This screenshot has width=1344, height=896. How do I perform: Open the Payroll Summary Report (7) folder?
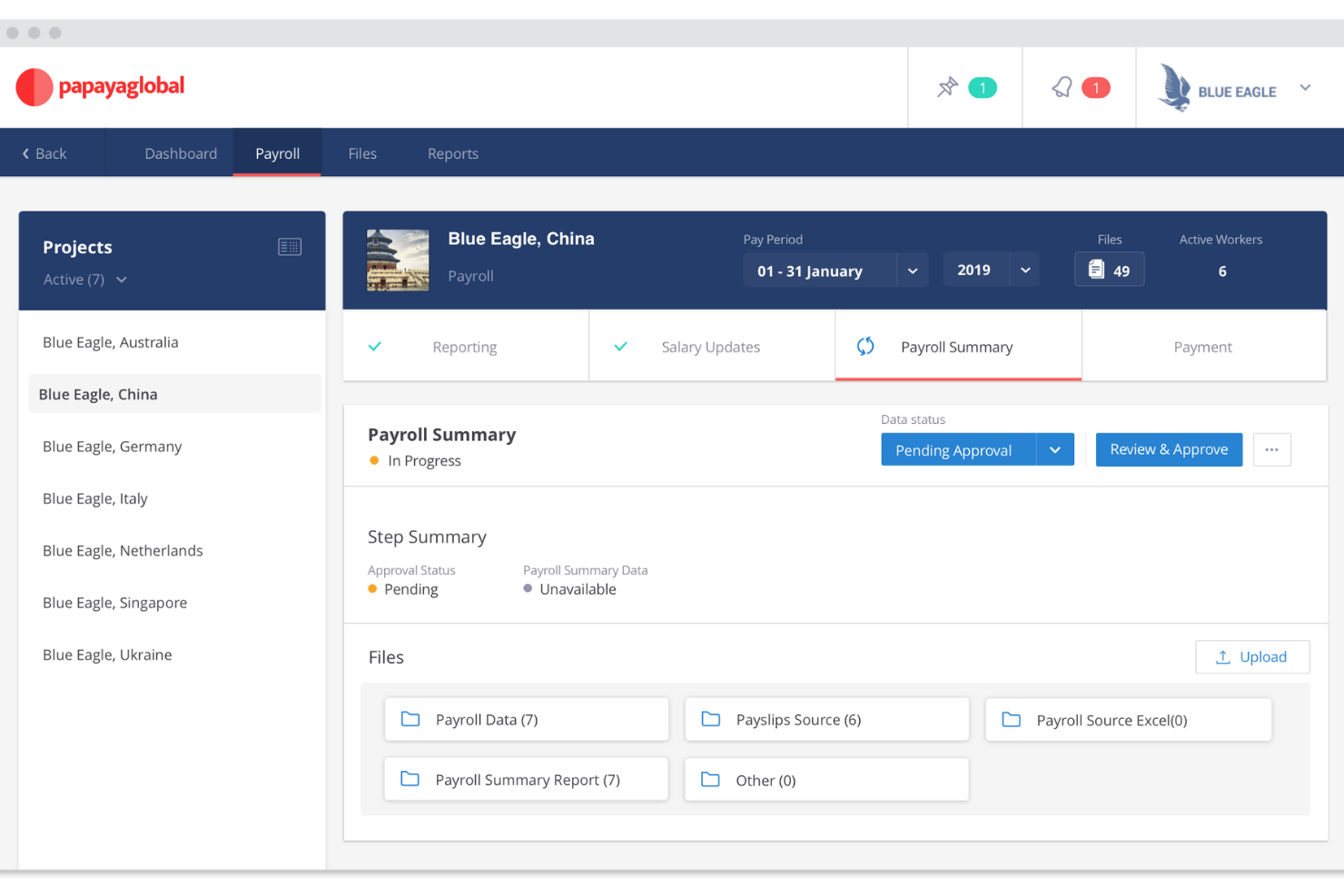[x=527, y=779]
